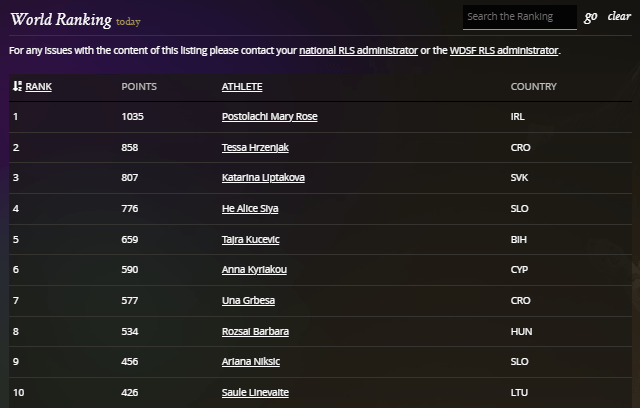Image resolution: width=640 pixels, height=408 pixels.
Task: View Anna Kyriakou's athlete profile
Action: click(256, 270)
